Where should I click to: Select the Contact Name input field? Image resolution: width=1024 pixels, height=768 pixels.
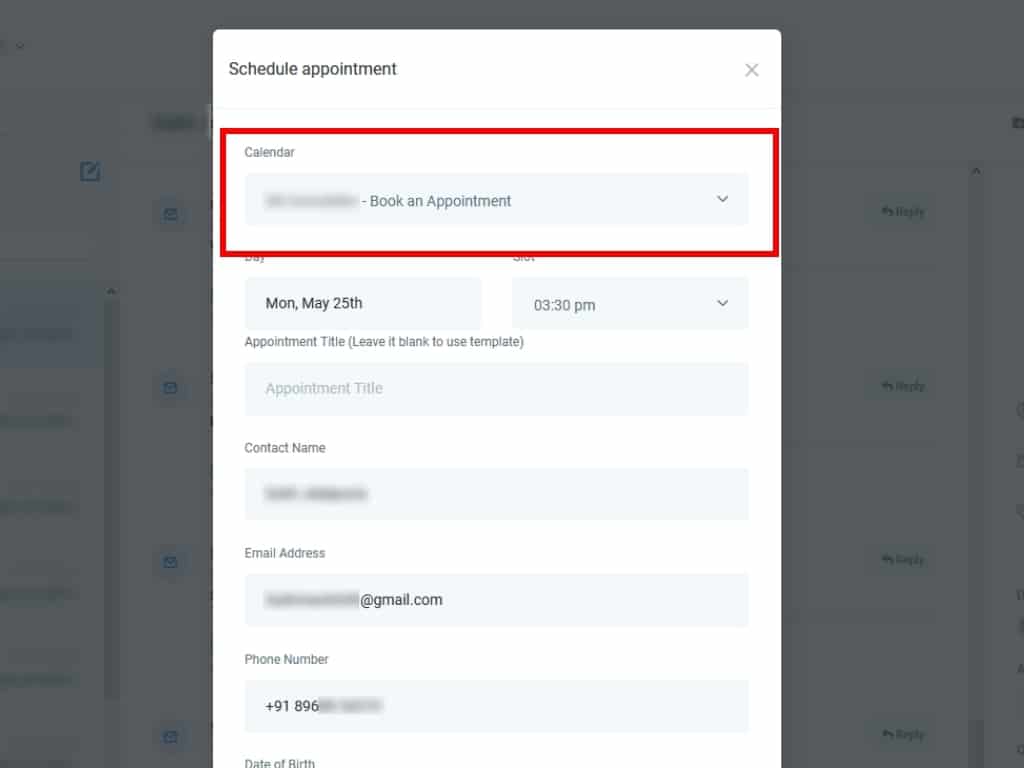pyautogui.click(x=496, y=494)
